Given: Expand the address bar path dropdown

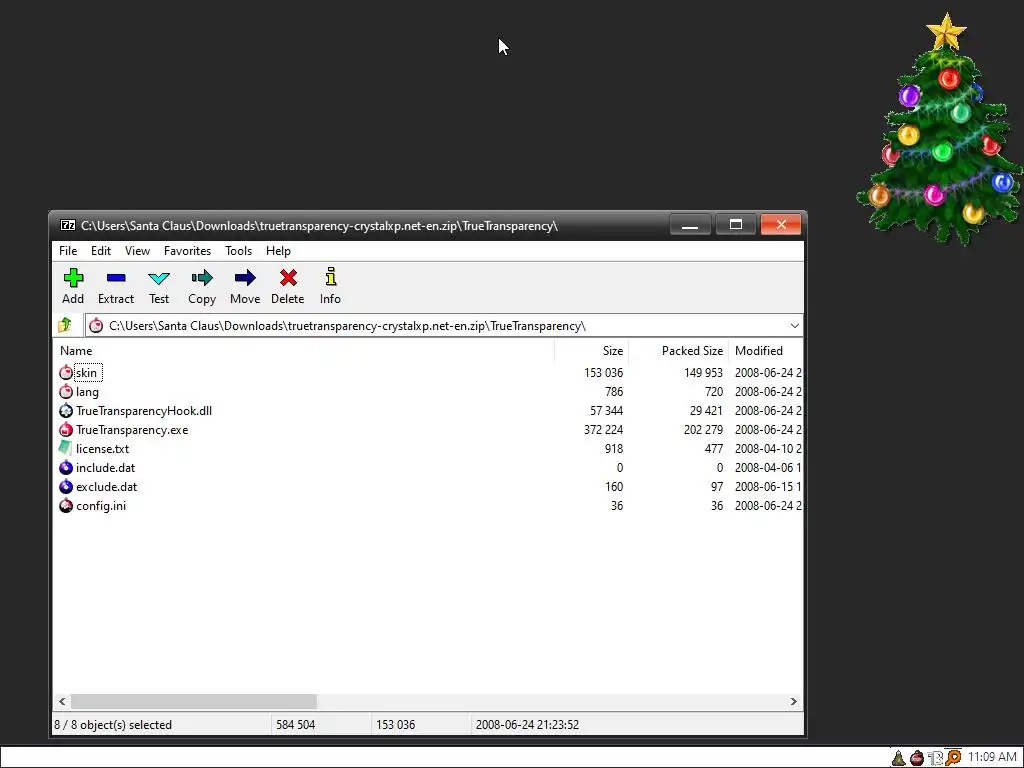Looking at the screenshot, I should coord(794,325).
